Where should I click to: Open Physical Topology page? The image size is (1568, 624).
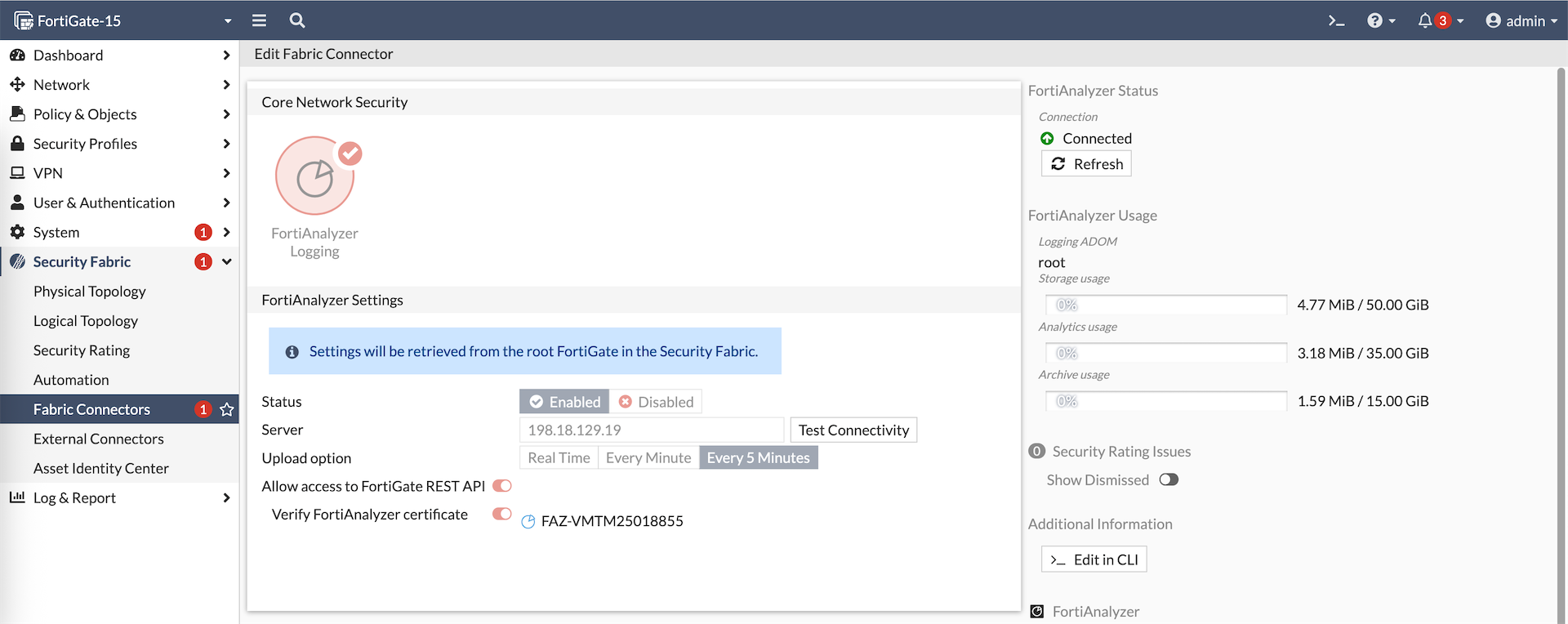(x=90, y=292)
